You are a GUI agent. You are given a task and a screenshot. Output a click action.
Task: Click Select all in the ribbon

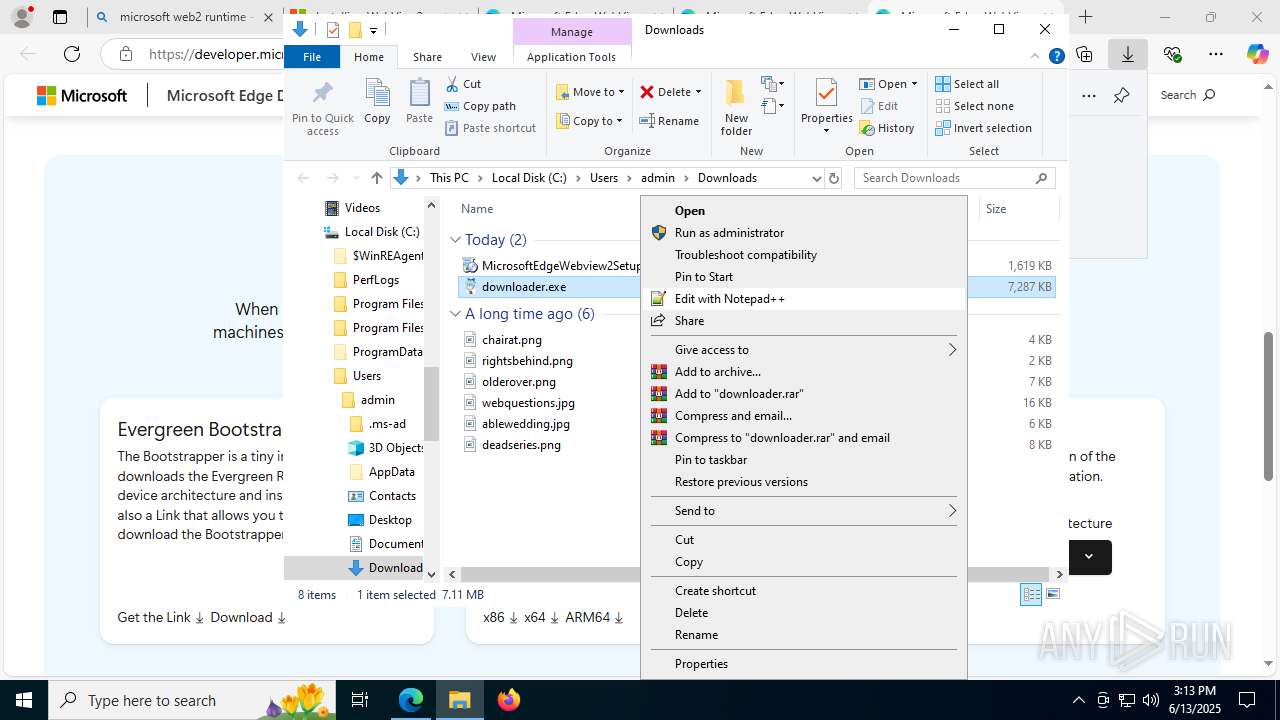[x=967, y=84]
